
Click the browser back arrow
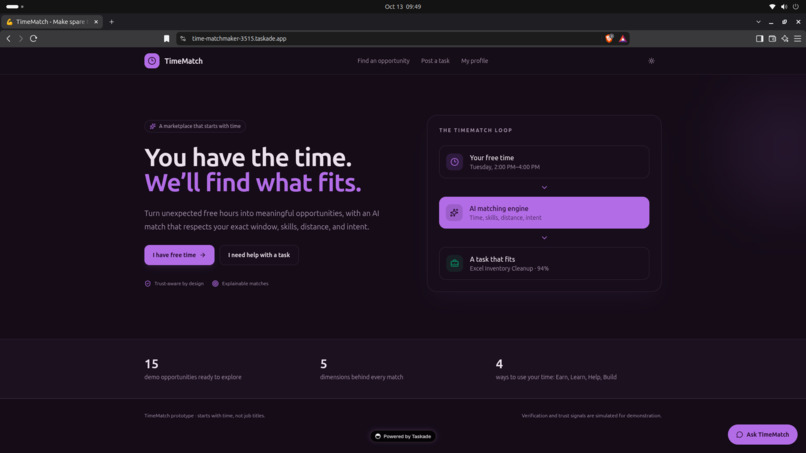click(x=8, y=39)
